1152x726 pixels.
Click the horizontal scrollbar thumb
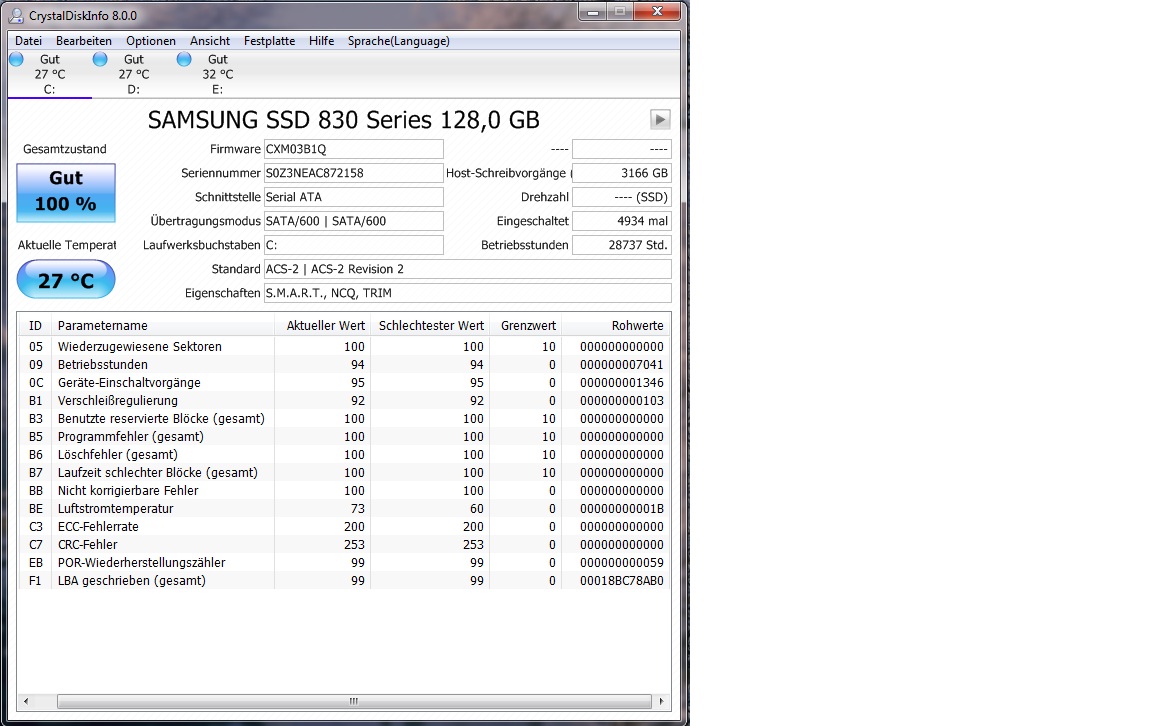tap(354, 701)
